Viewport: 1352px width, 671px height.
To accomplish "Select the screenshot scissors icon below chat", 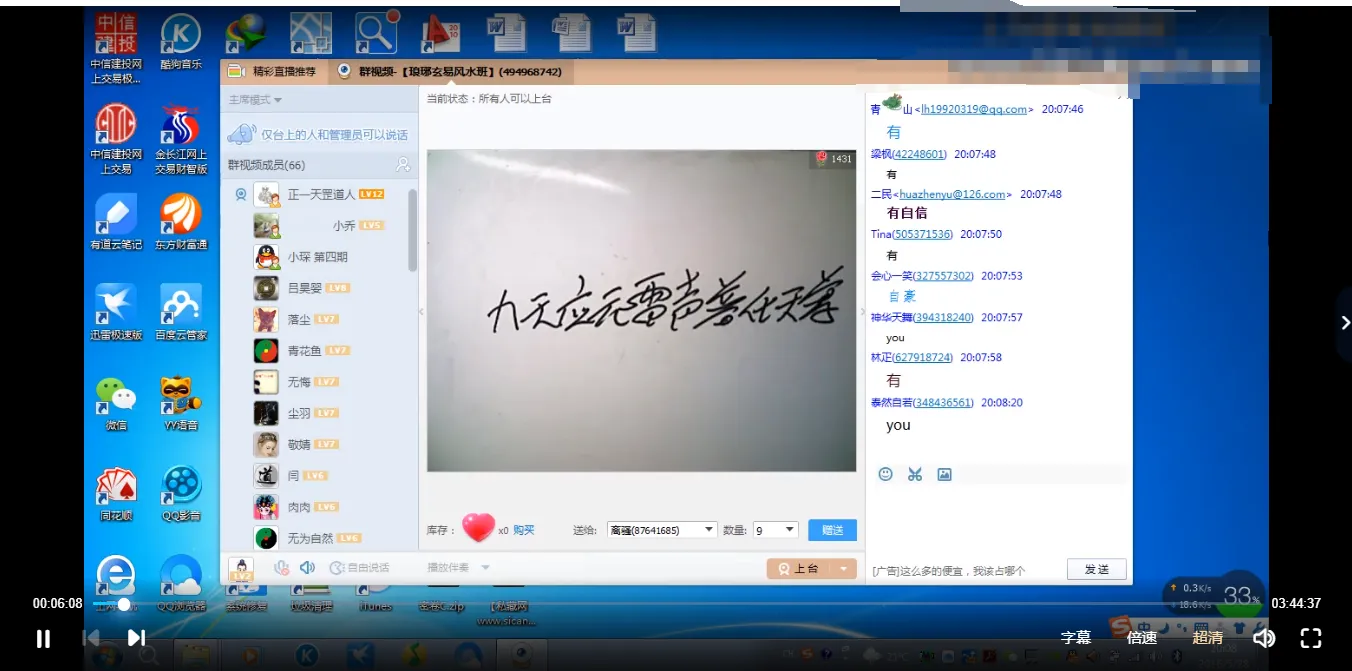I will (x=914, y=473).
